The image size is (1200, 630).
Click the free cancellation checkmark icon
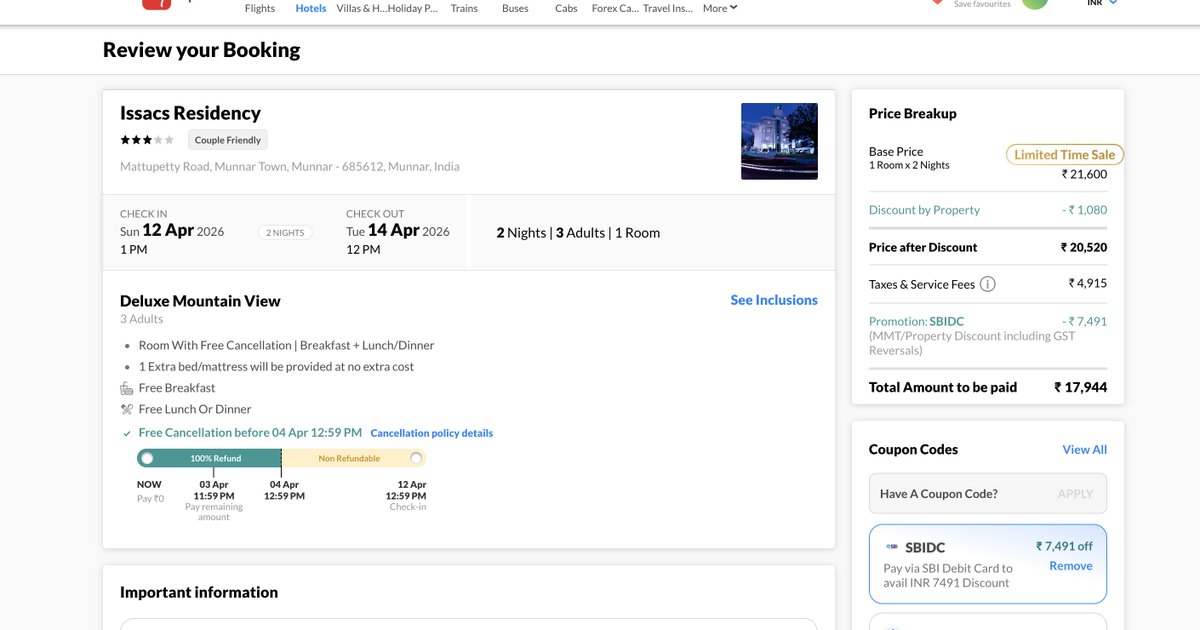tap(126, 434)
